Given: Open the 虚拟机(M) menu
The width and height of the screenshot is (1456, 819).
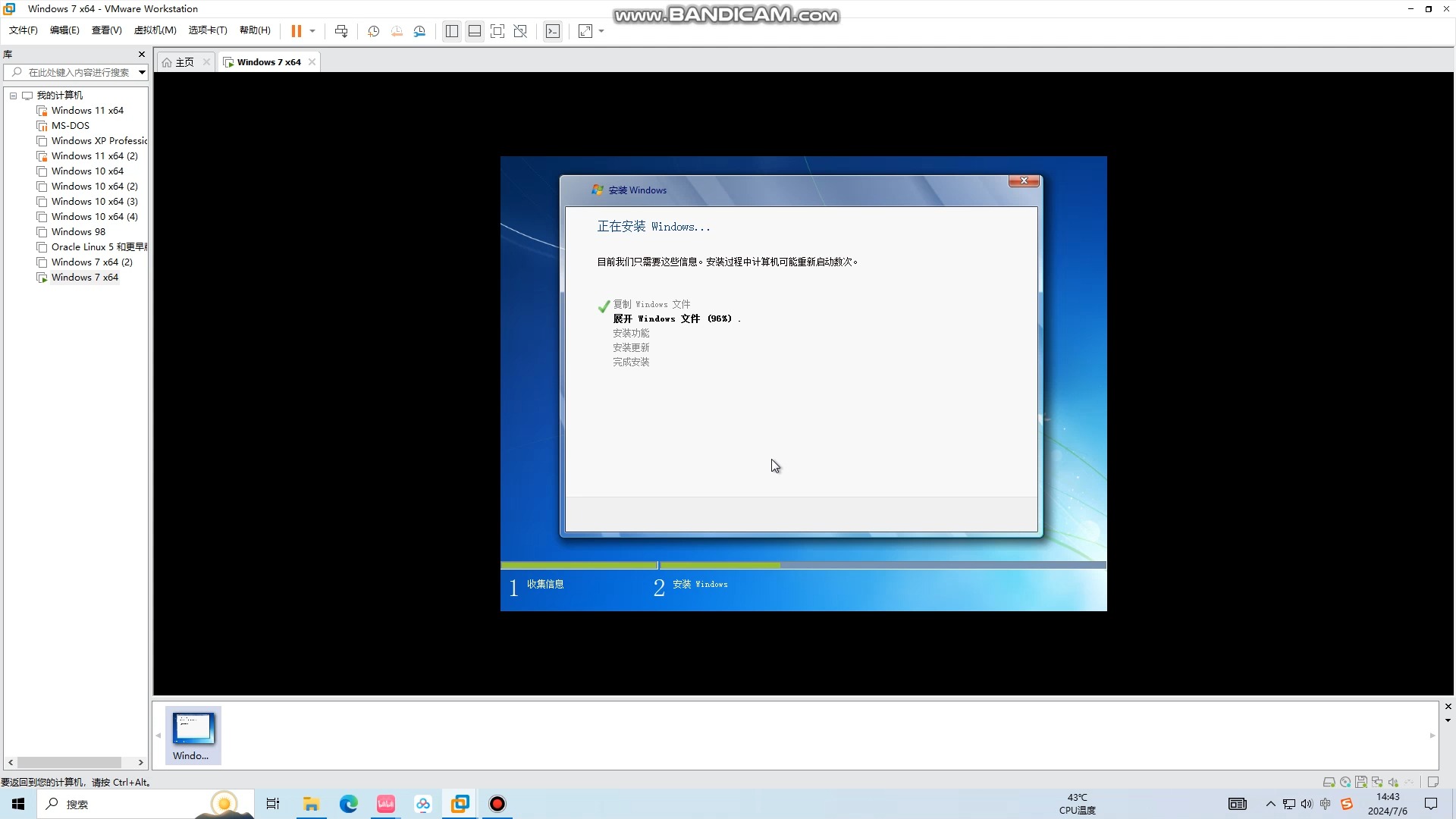Looking at the screenshot, I should (x=155, y=30).
